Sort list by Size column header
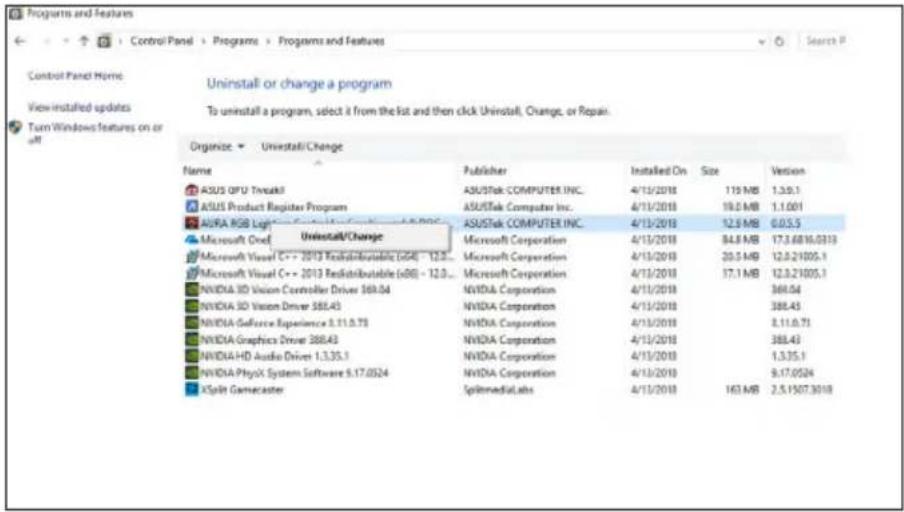 tap(710, 171)
